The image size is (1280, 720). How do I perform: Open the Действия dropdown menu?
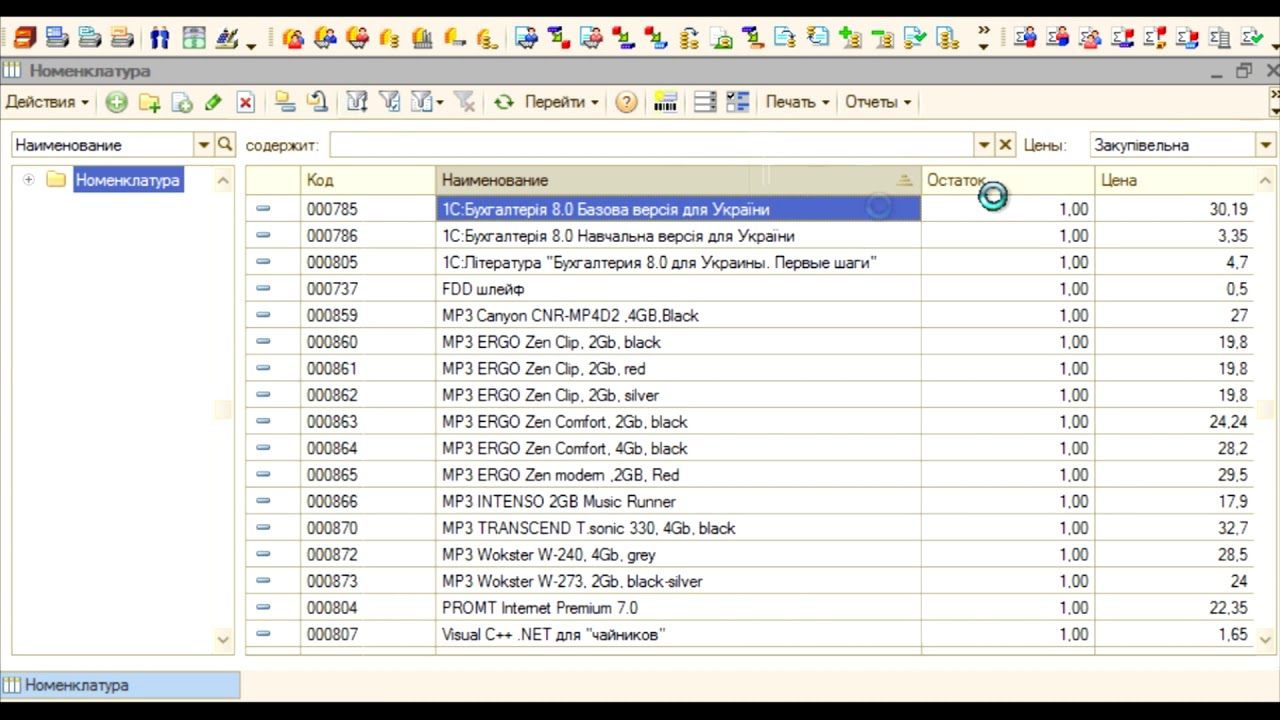pos(47,102)
